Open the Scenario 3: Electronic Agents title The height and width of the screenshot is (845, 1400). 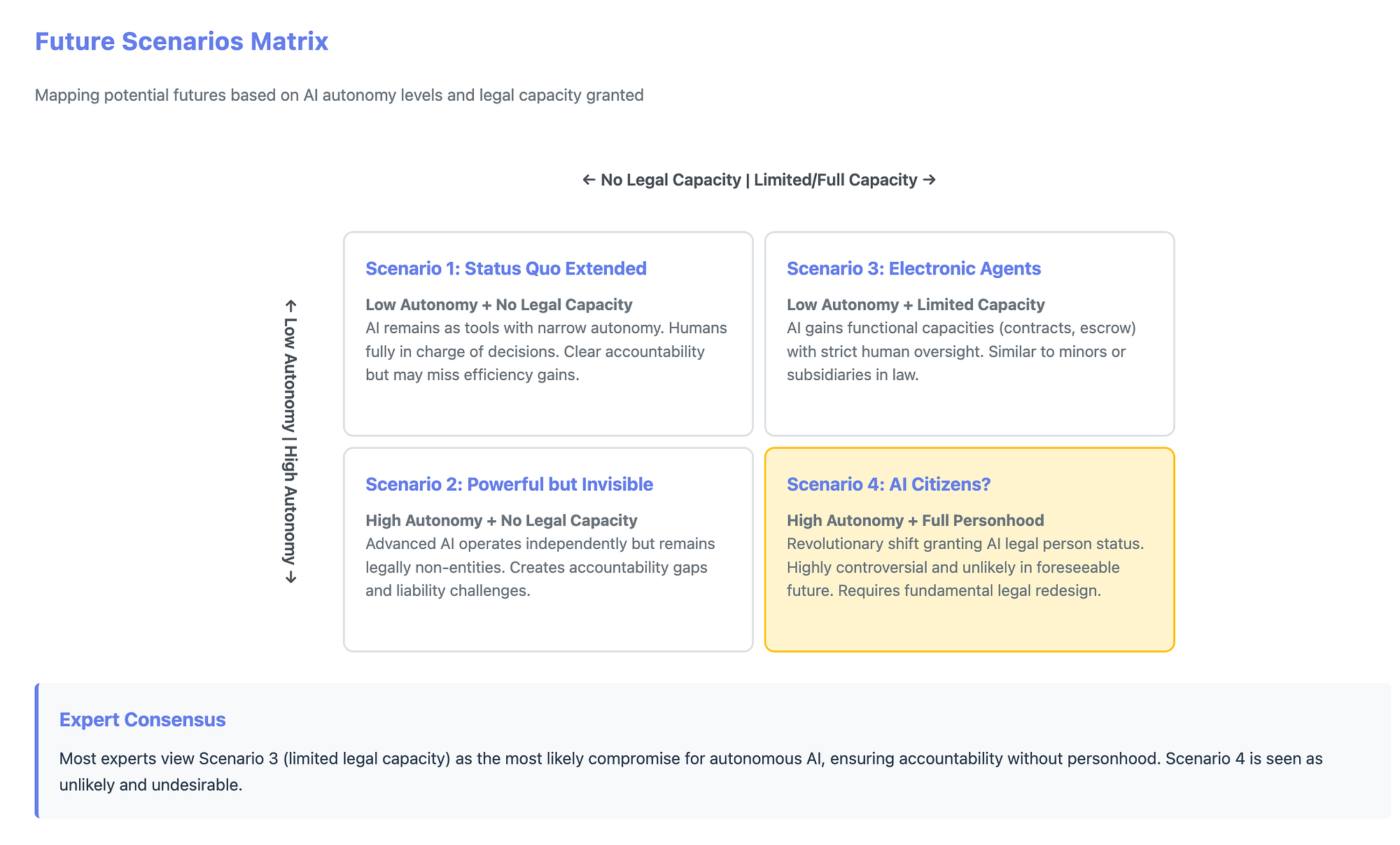913,268
